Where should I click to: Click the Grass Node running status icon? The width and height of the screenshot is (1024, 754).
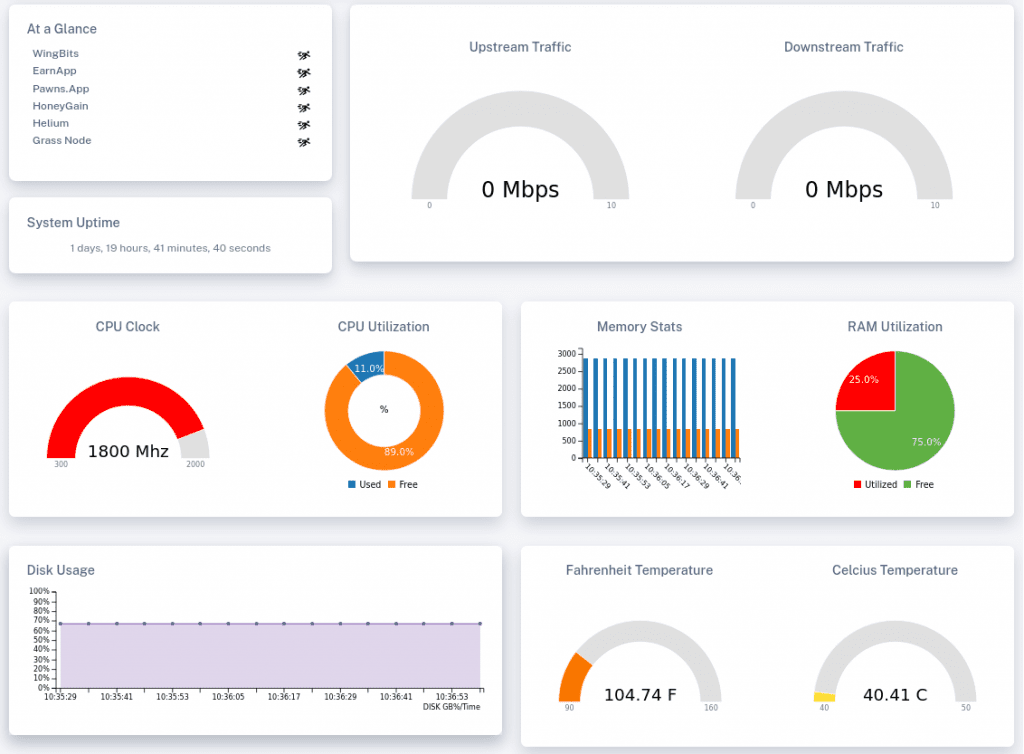click(x=304, y=142)
